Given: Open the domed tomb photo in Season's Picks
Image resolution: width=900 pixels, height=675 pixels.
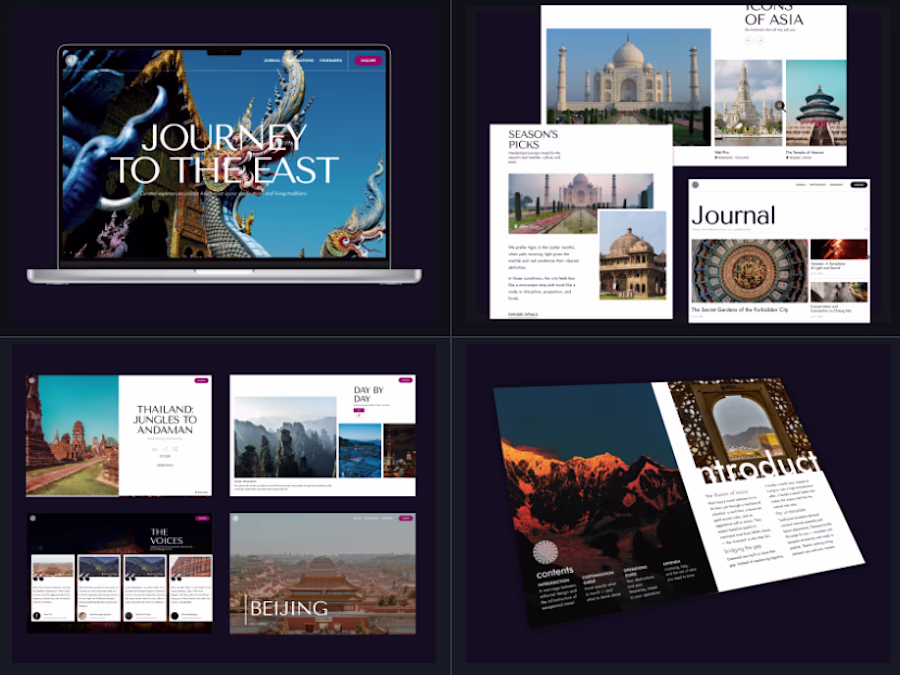Looking at the screenshot, I should (633, 255).
